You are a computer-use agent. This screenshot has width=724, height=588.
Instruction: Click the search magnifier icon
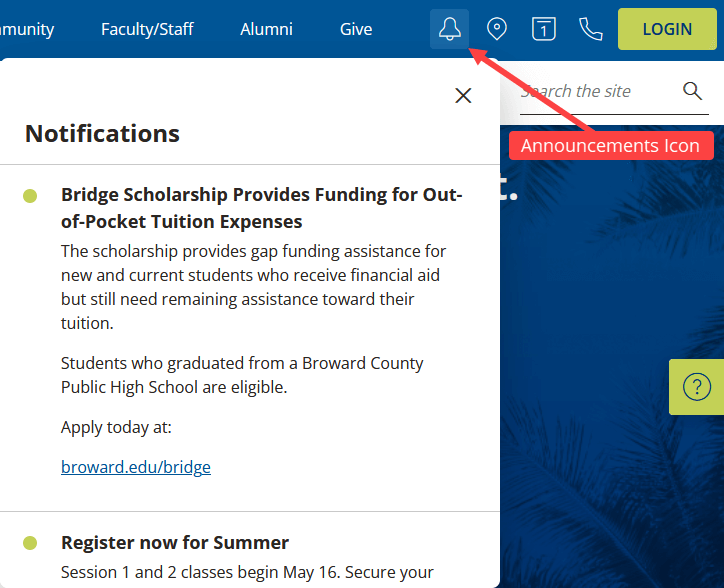click(692, 91)
